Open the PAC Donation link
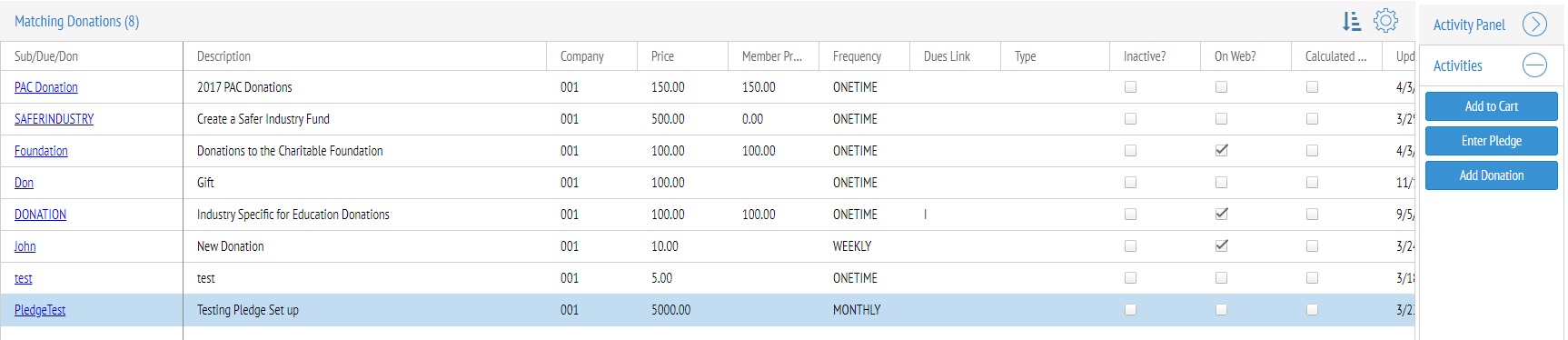1568x340 pixels. tap(46, 87)
